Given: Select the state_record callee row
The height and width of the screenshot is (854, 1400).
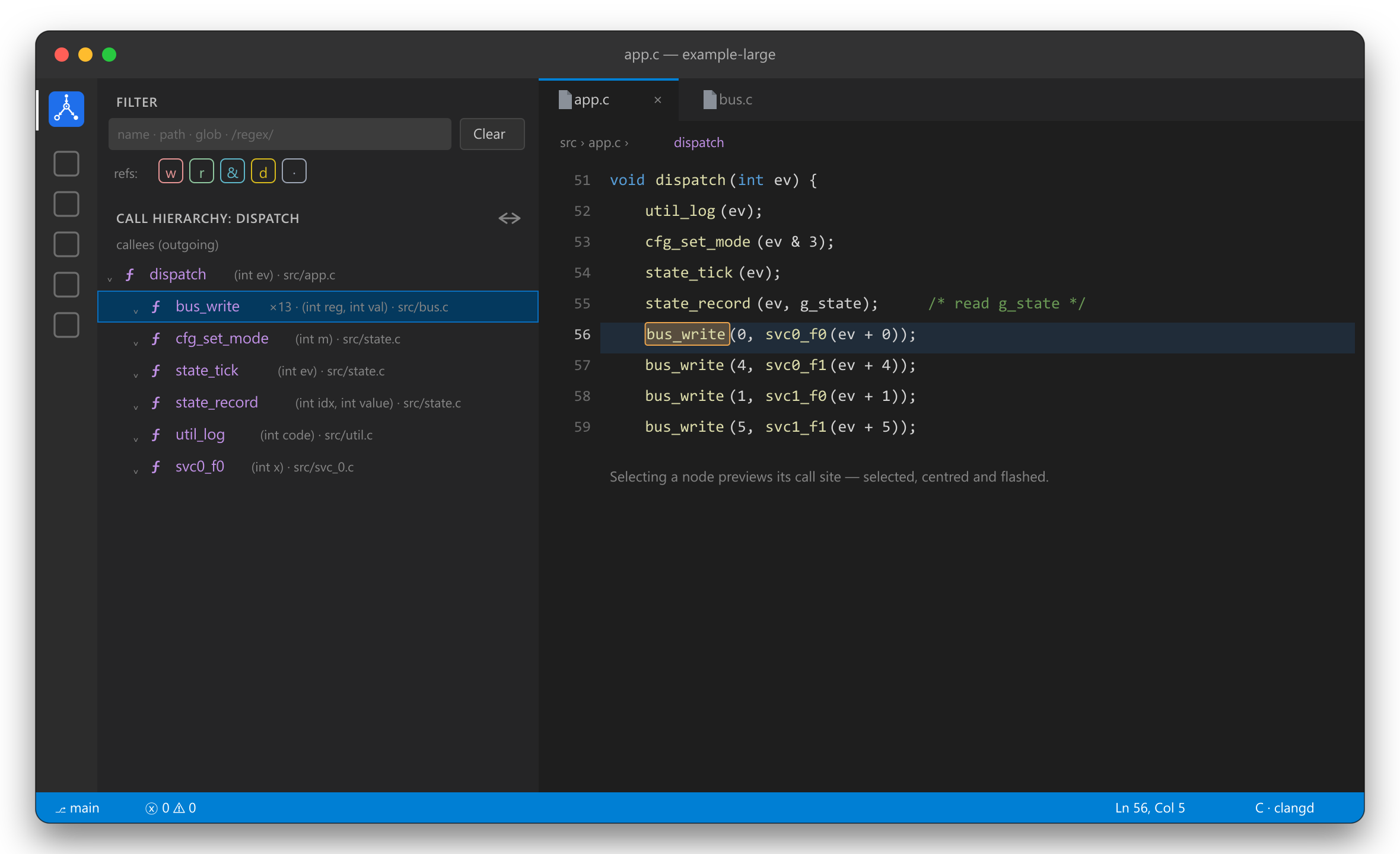Looking at the screenshot, I should click(318, 403).
